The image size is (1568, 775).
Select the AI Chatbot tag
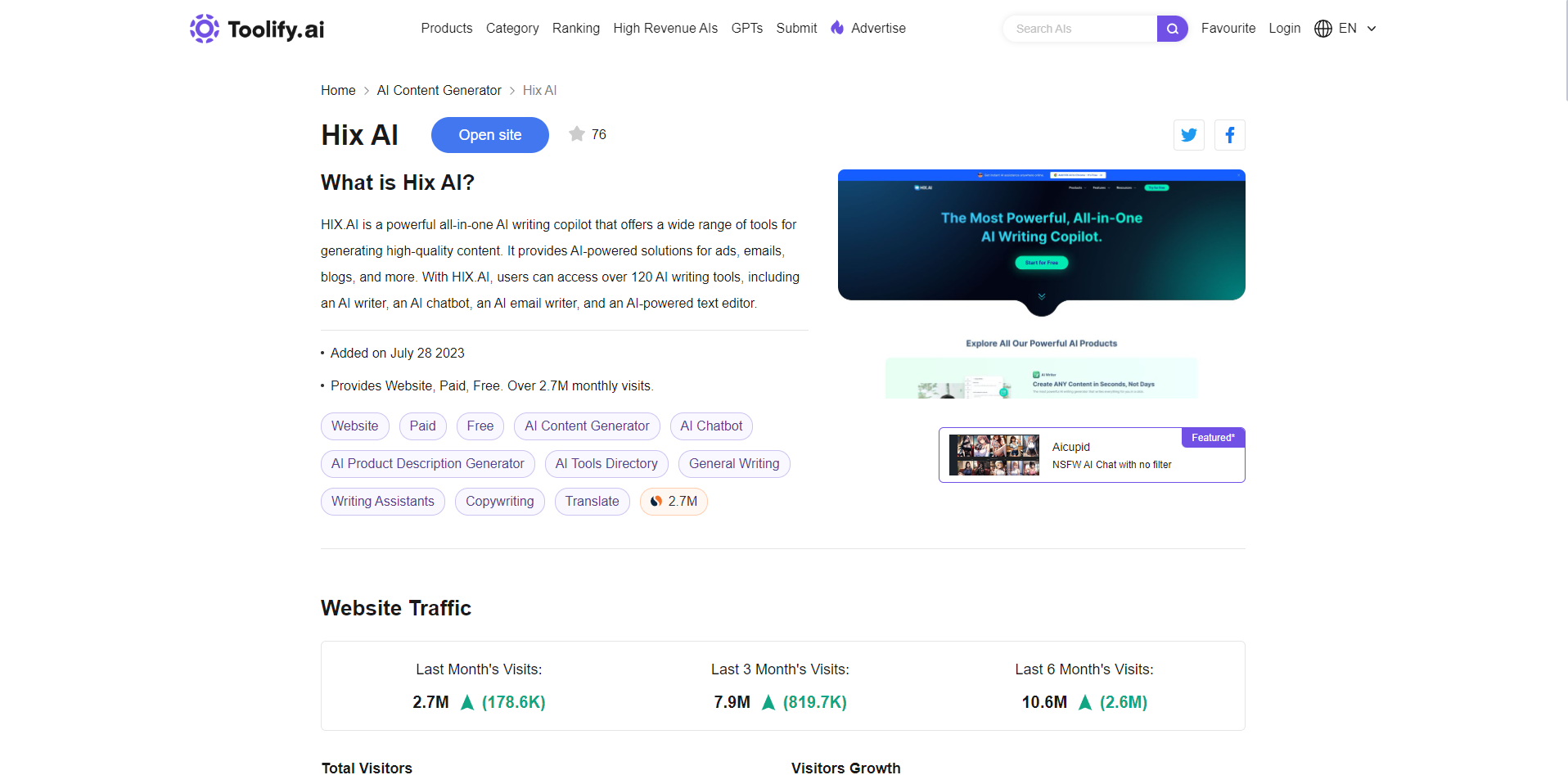[712, 426]
